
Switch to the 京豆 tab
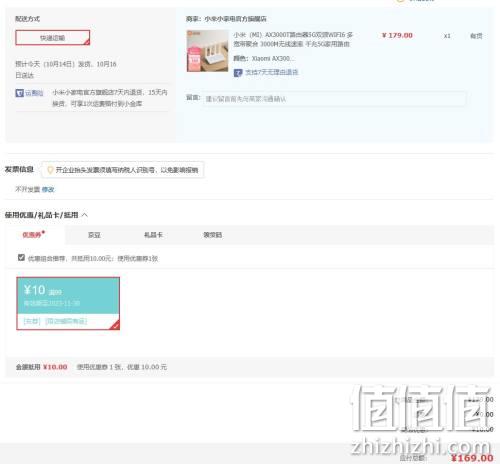94,235
